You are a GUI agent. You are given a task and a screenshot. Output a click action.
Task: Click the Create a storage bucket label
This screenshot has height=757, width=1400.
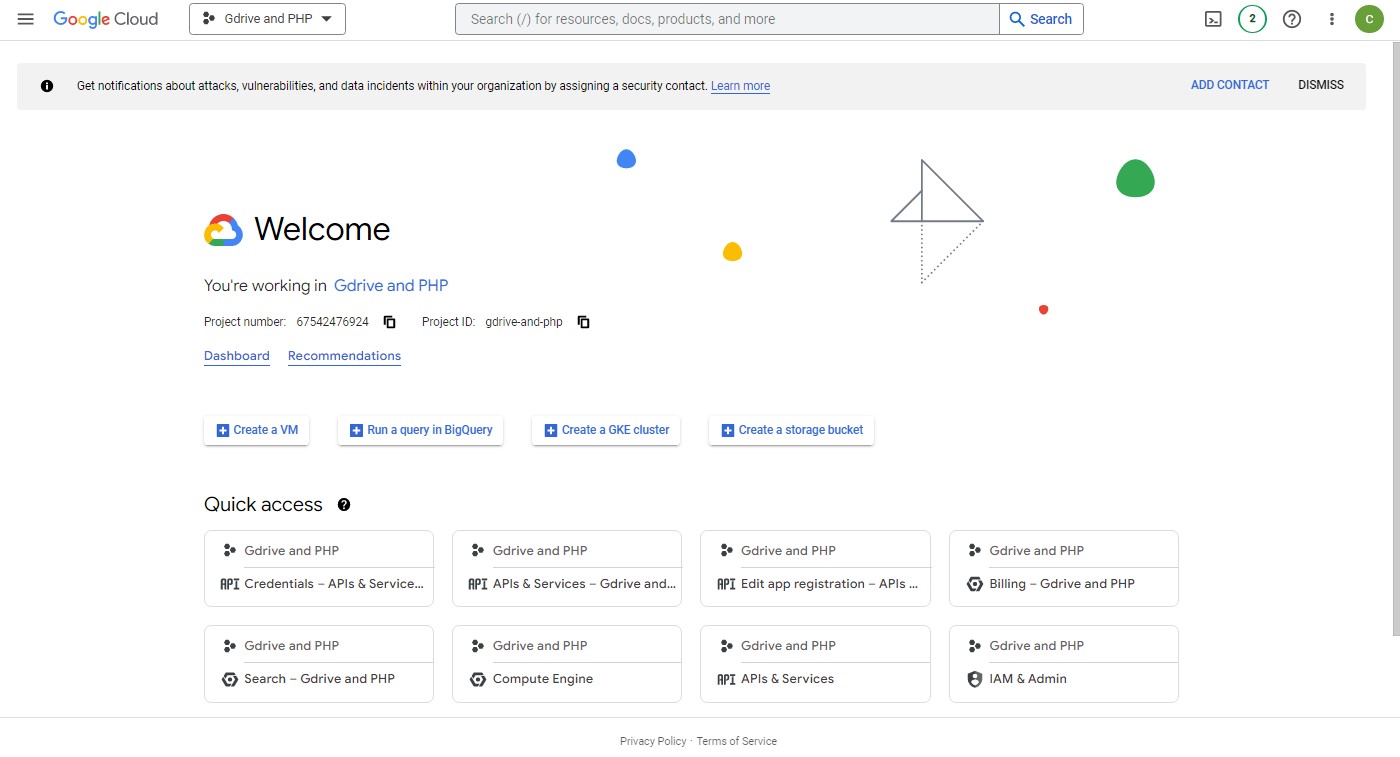coord(801,430)
